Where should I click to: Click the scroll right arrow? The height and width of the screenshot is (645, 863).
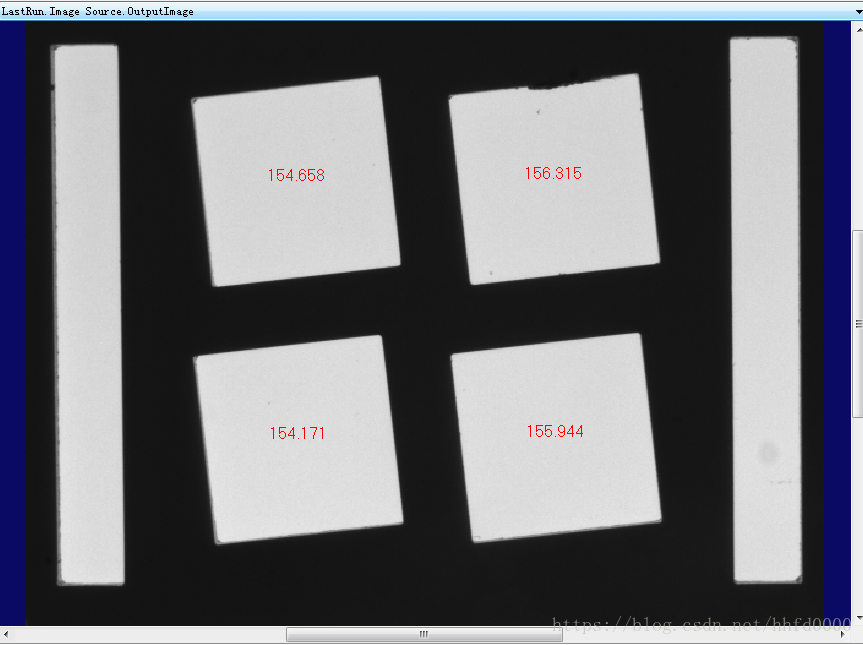842,634
